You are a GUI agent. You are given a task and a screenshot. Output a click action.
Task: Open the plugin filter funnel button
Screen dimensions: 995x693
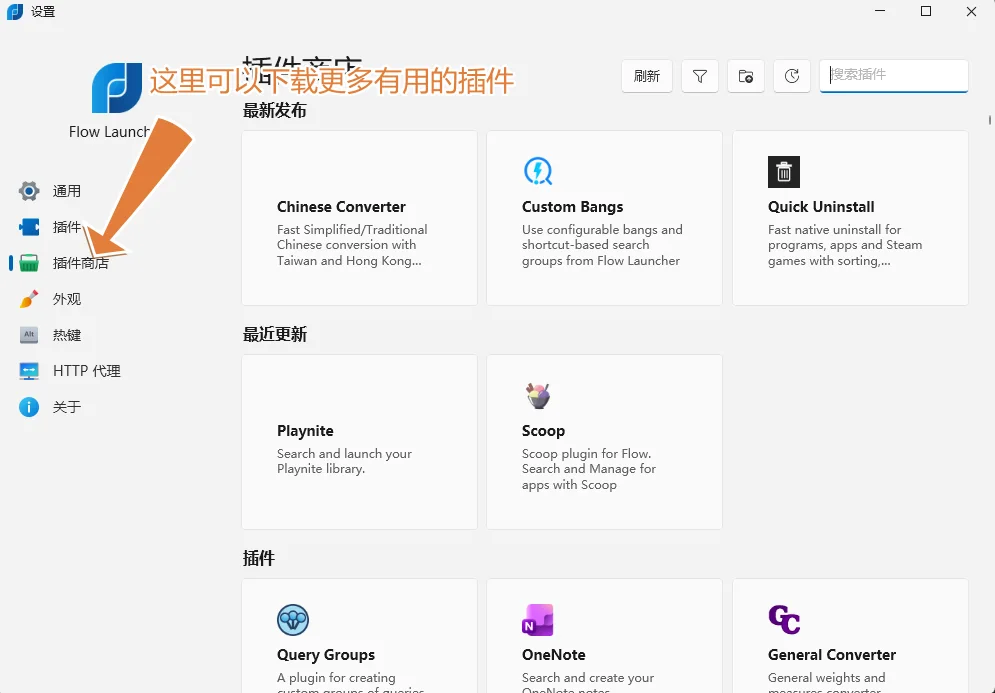tap(700, 76)
